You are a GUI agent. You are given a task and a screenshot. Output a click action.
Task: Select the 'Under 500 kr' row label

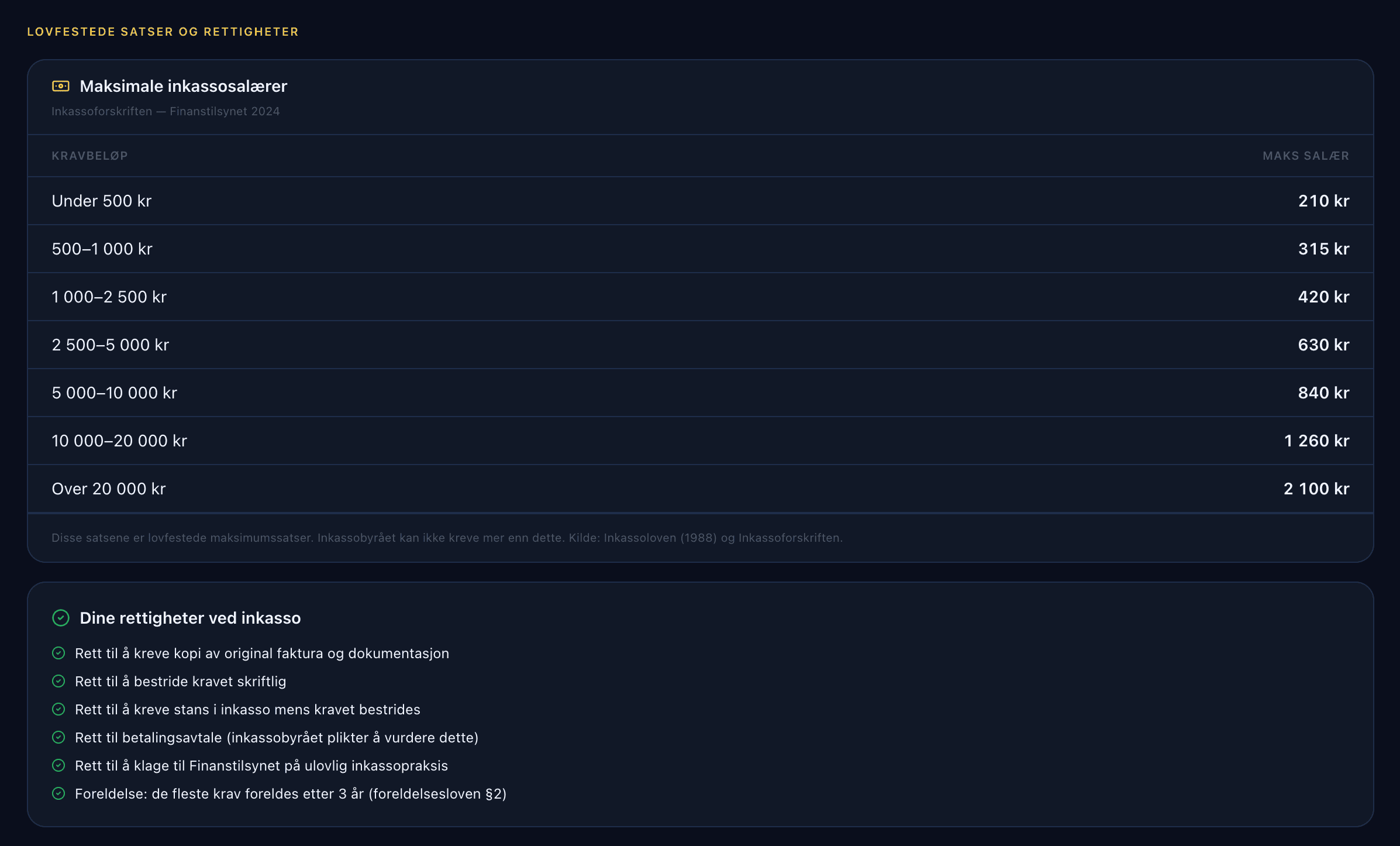[102, 201]
